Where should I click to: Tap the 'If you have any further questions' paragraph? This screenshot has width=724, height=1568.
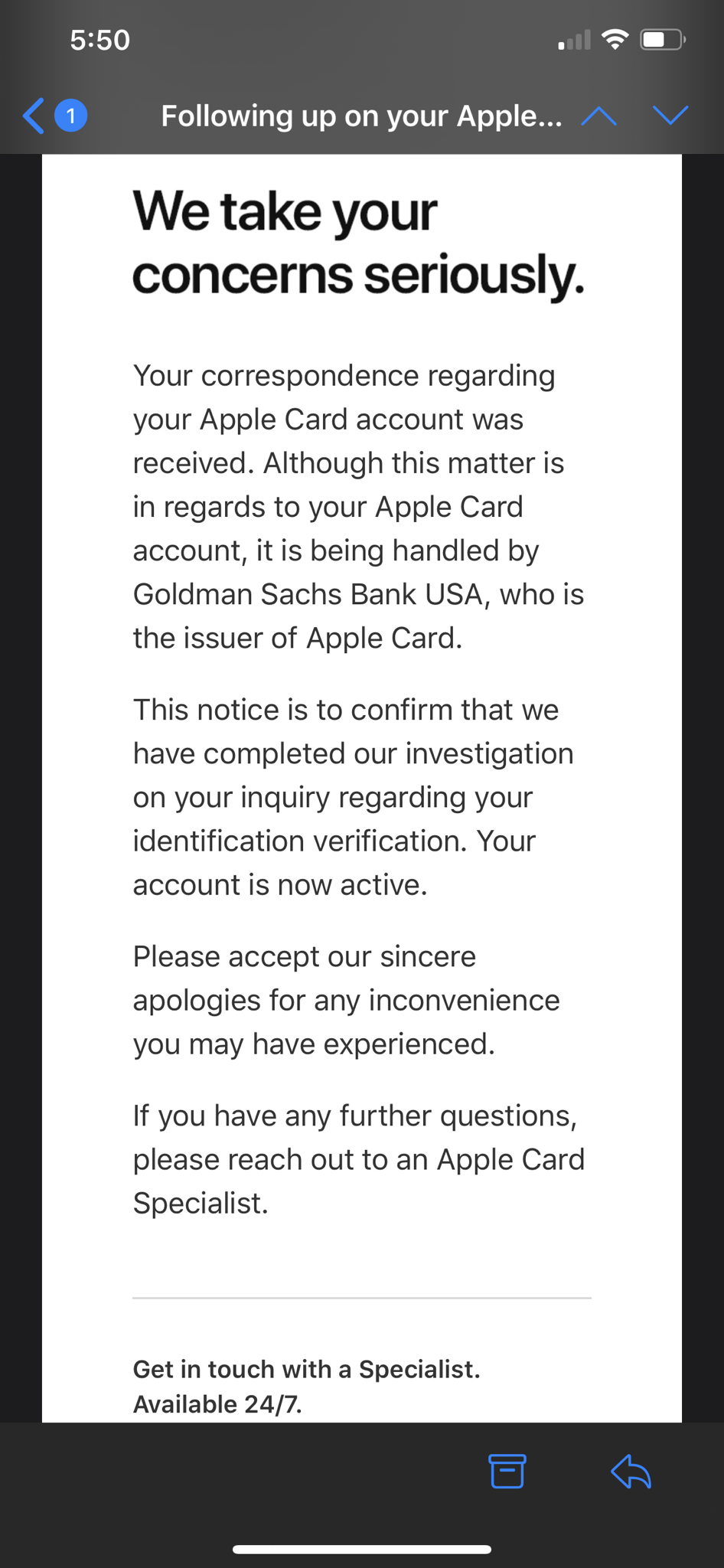coord(358,1159)
